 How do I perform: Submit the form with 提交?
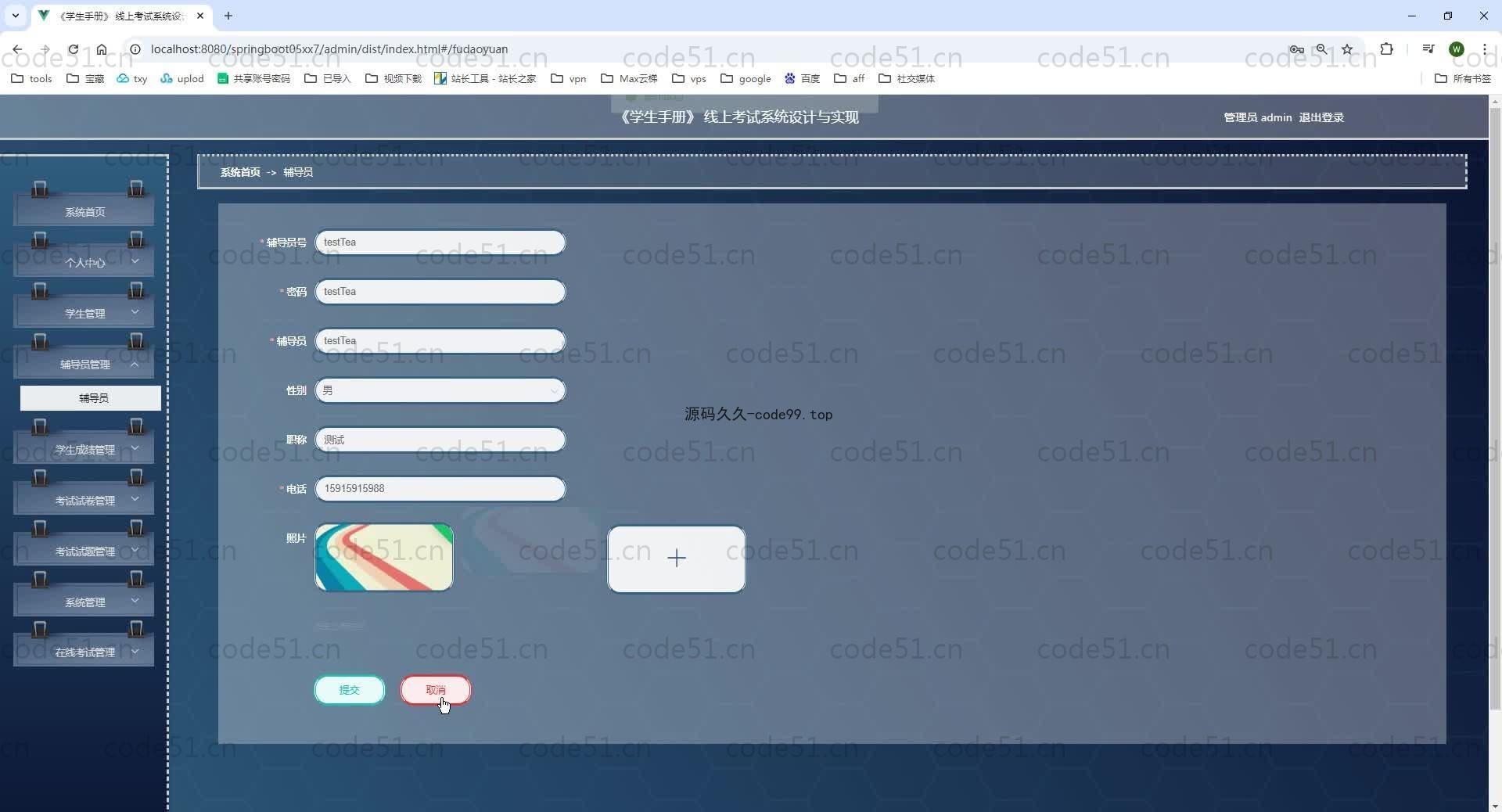coord(350,690)
